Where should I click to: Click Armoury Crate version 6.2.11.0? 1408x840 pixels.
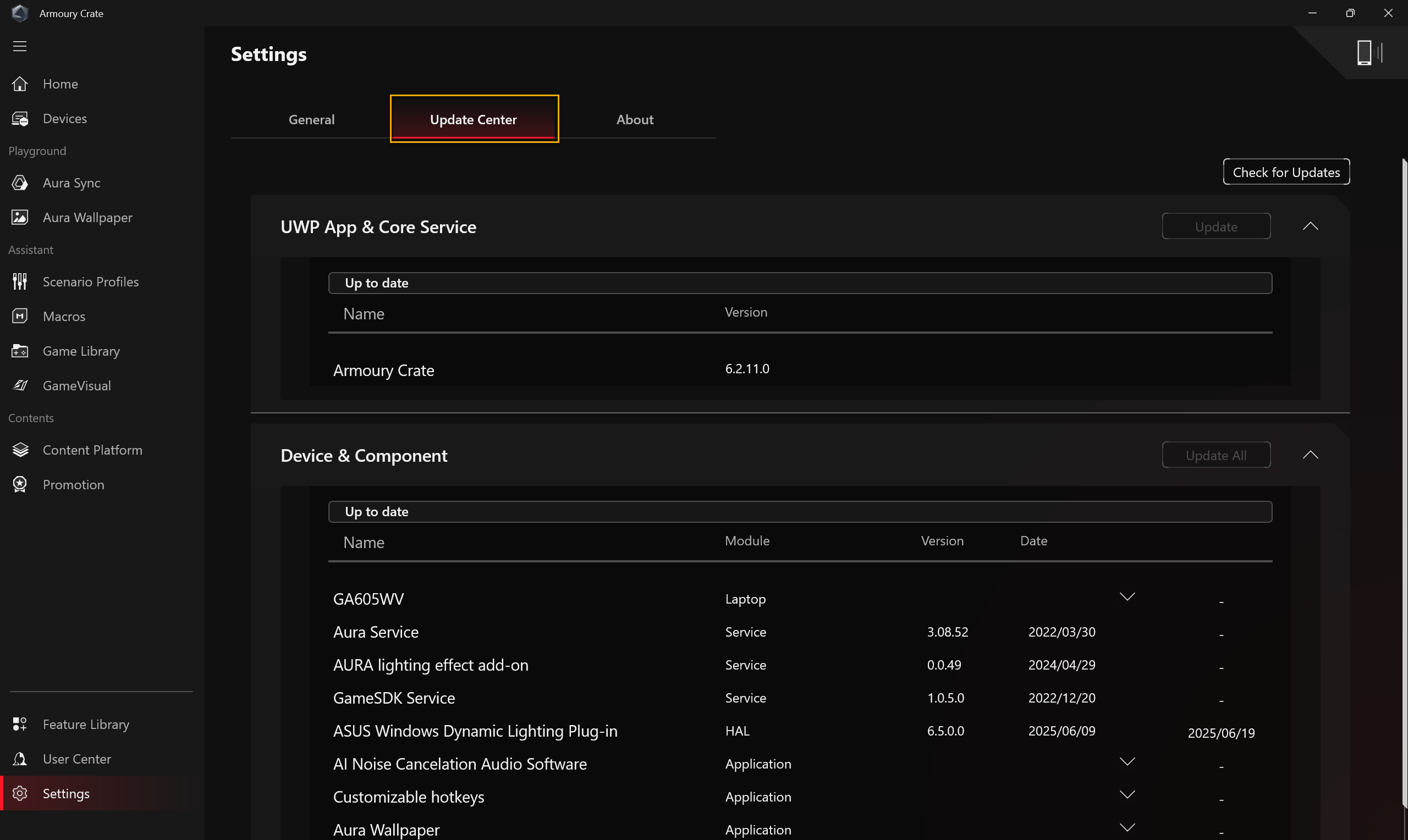747,368
